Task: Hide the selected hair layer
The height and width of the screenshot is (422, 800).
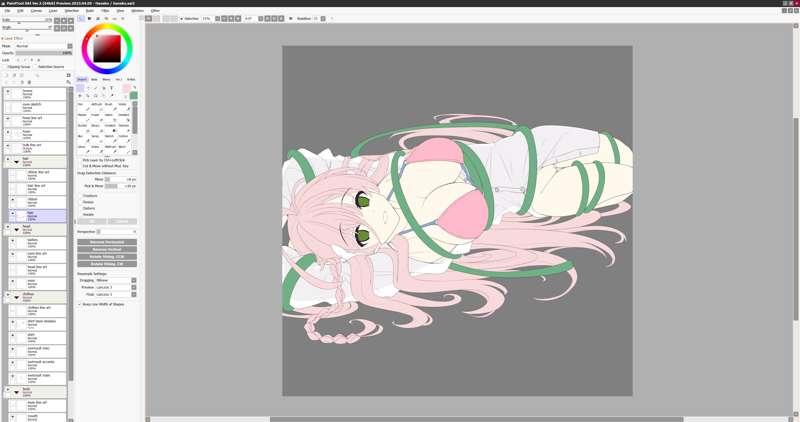Action: click(x=13, y=213)
